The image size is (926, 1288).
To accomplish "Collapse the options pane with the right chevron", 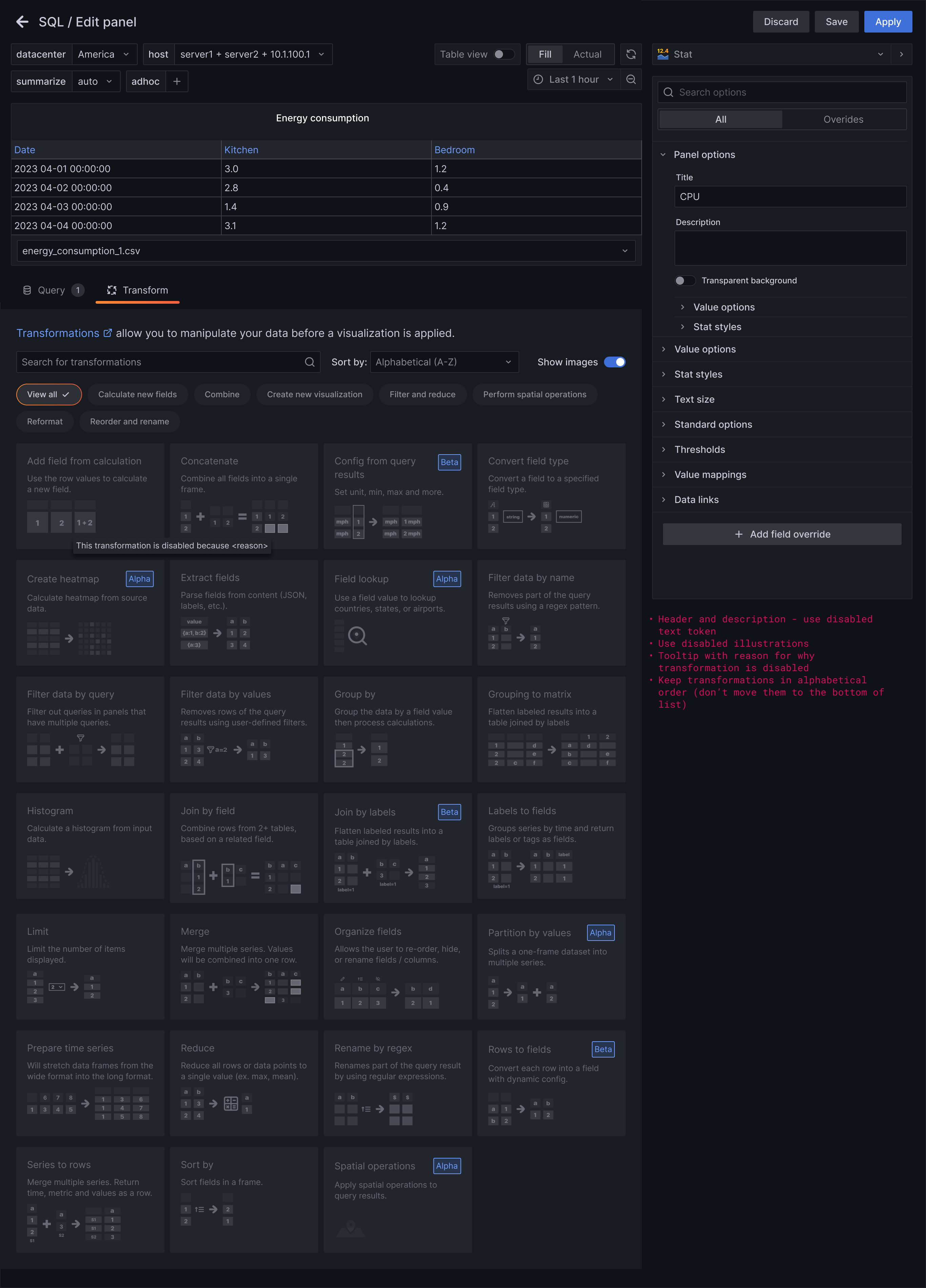I will click(x=901, y=54).
